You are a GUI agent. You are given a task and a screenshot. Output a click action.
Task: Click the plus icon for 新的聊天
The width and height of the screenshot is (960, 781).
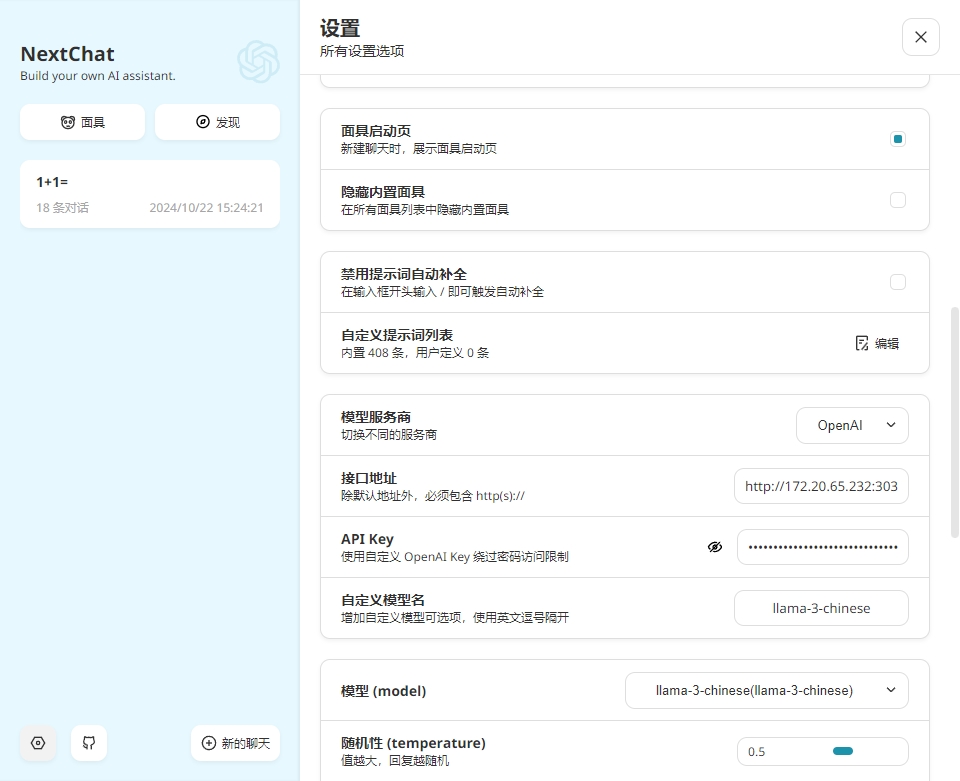pos(209,743)
